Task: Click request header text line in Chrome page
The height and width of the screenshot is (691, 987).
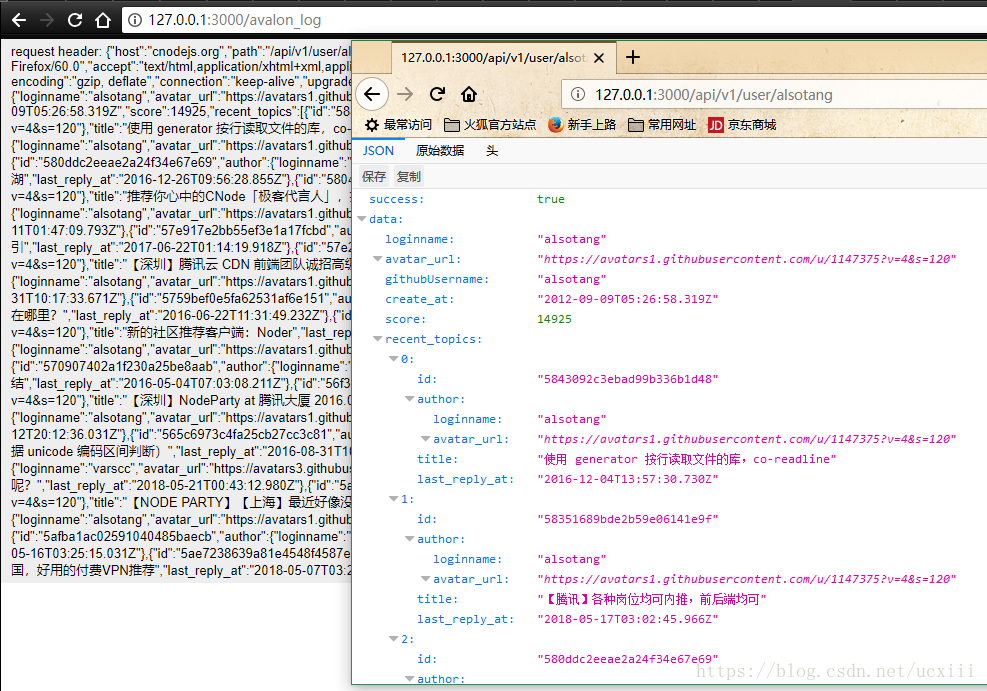Action: [x=181, y=52]
